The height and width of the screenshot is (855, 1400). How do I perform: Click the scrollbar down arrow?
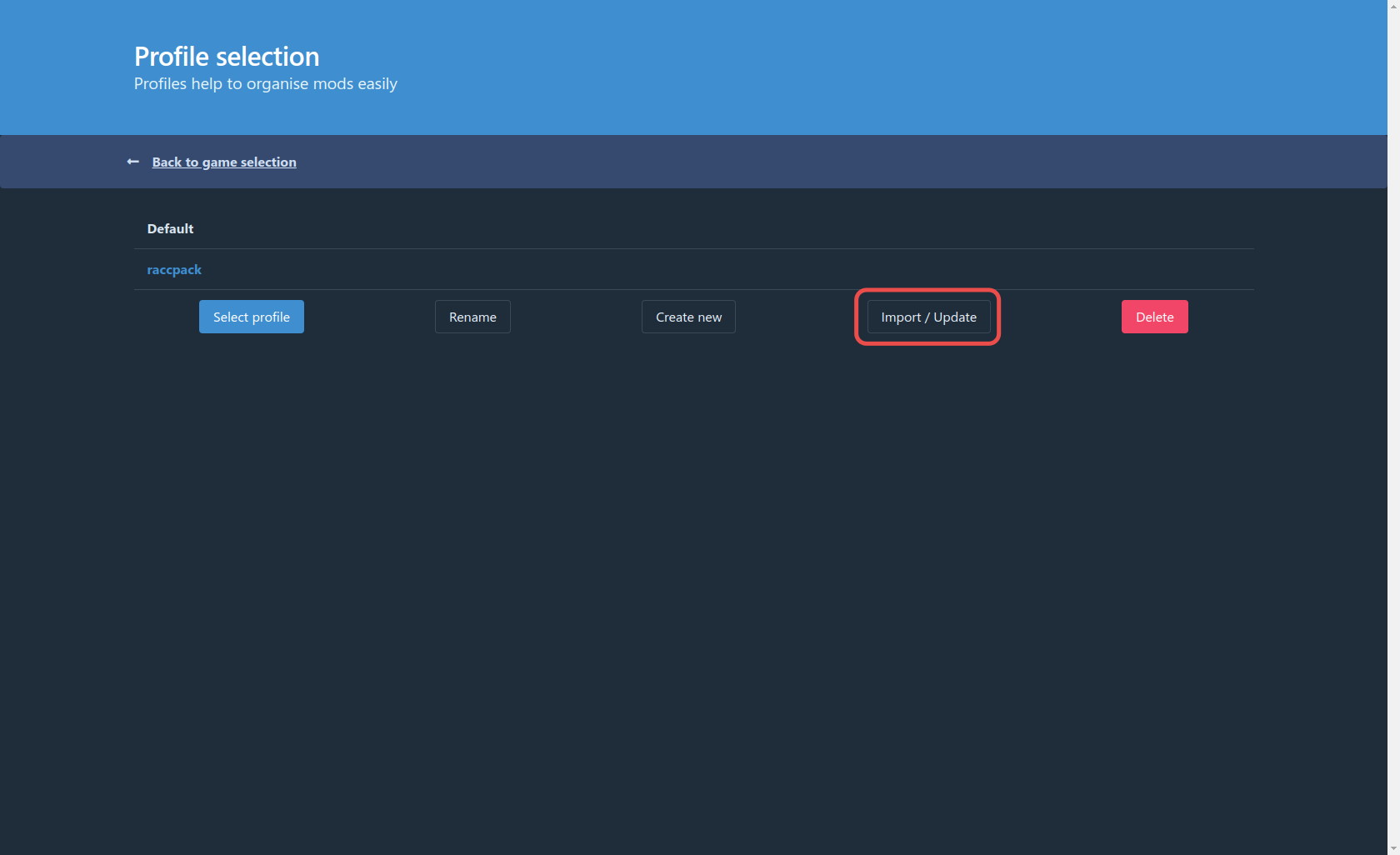coord(1393,848)
